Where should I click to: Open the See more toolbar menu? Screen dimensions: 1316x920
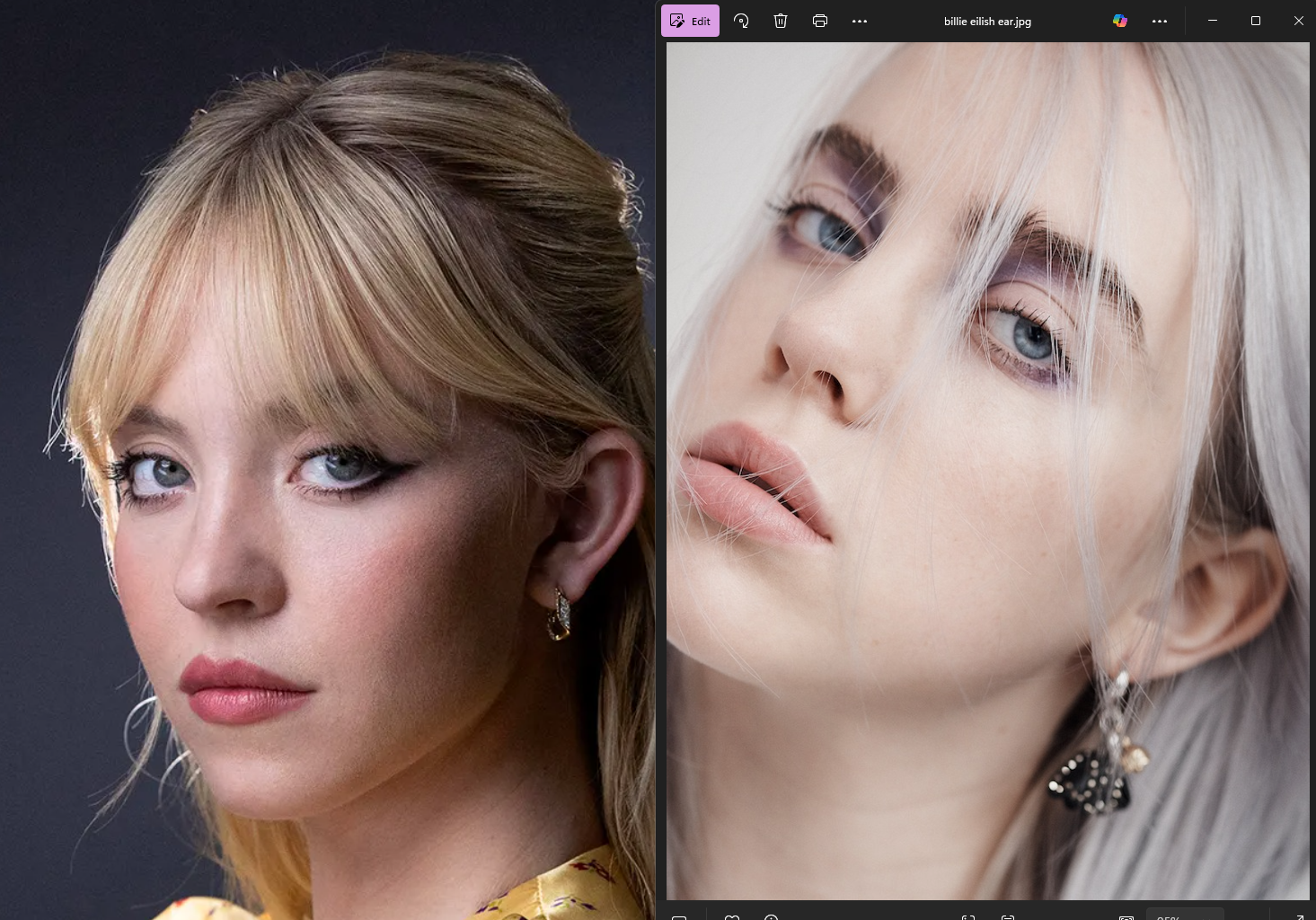[859, 21]
